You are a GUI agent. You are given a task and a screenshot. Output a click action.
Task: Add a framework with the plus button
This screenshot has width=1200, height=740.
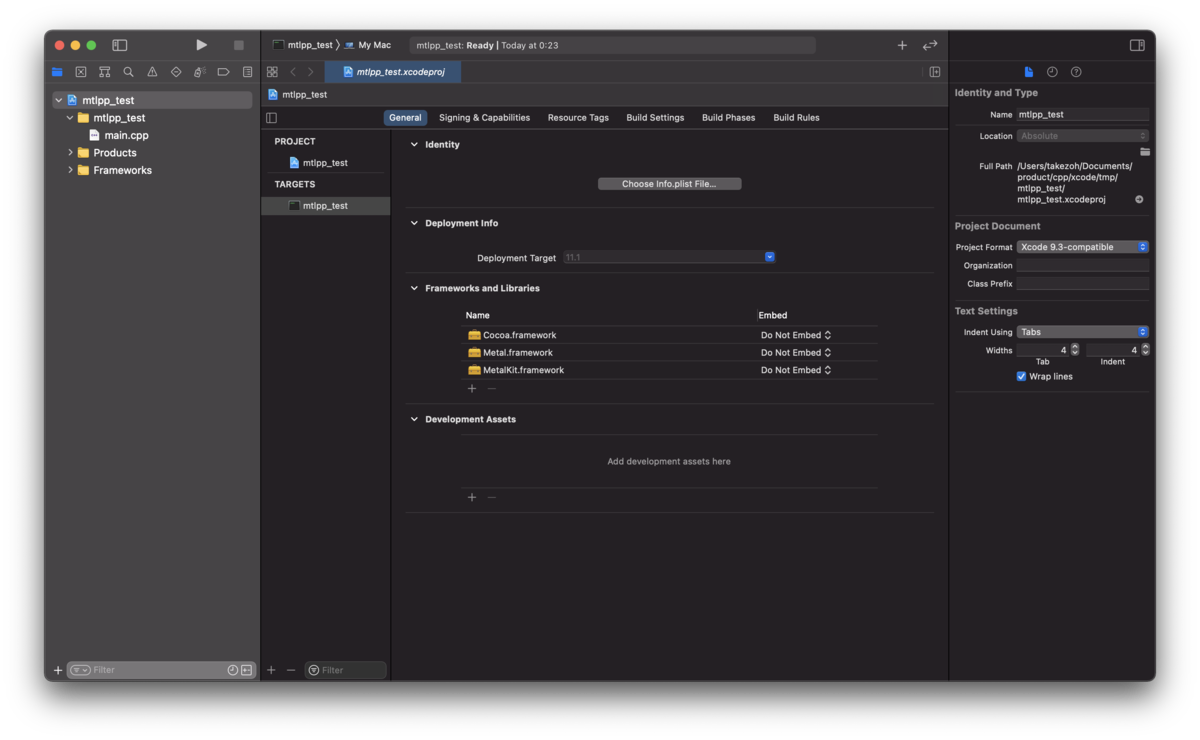tap(472, 388)
